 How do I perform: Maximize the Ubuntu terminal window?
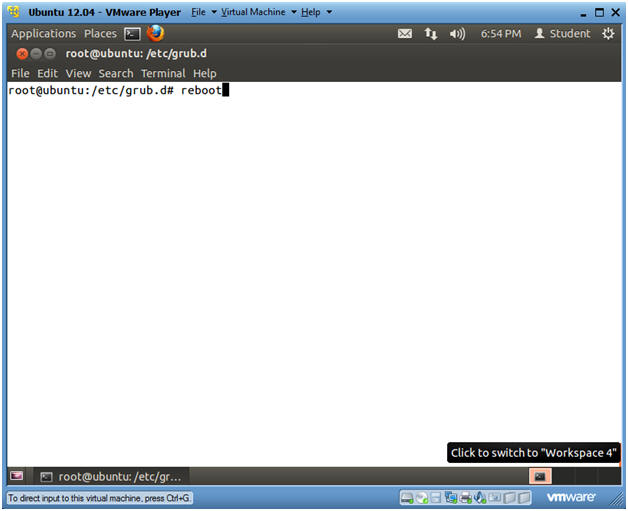[50, 53]
